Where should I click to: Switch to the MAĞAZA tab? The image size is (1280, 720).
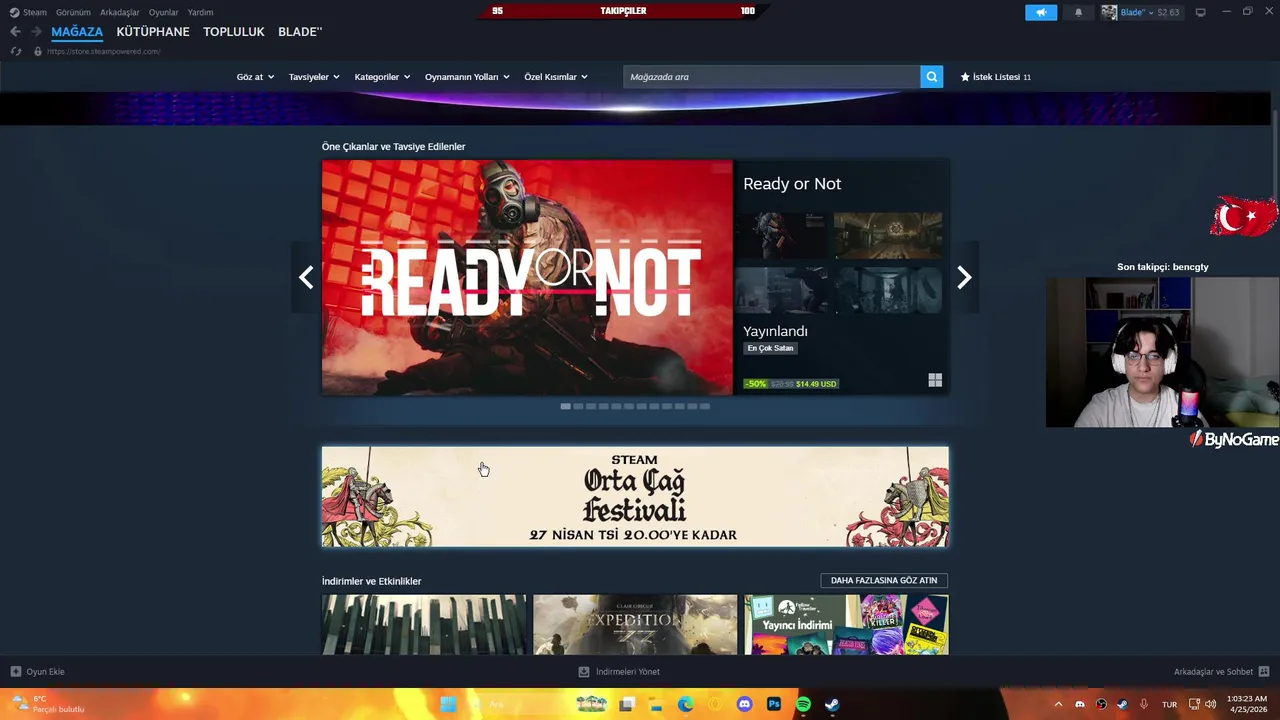(x=77, y=32)
